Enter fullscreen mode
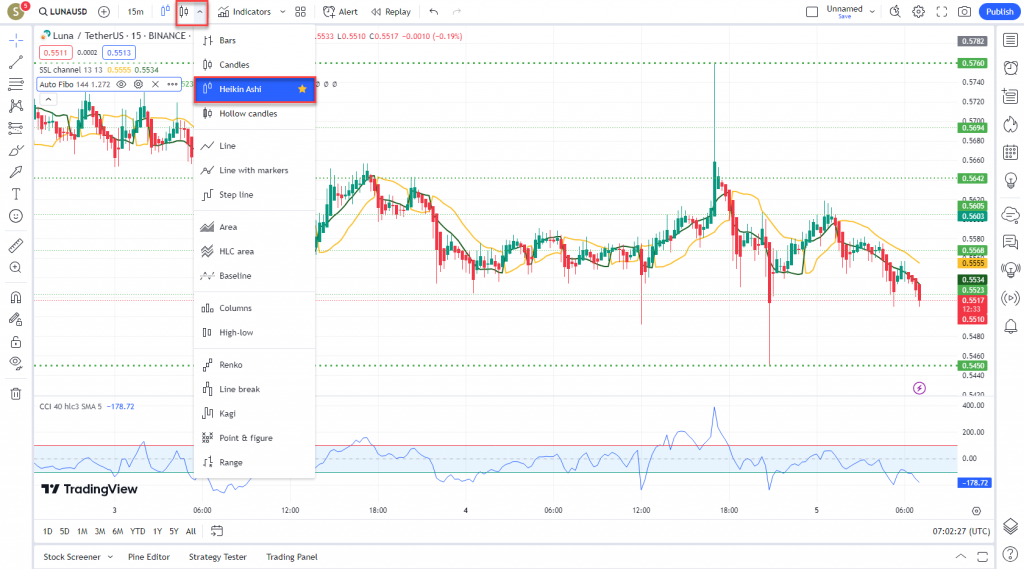This screenshot has height=569, width=1024. [941, 12]
